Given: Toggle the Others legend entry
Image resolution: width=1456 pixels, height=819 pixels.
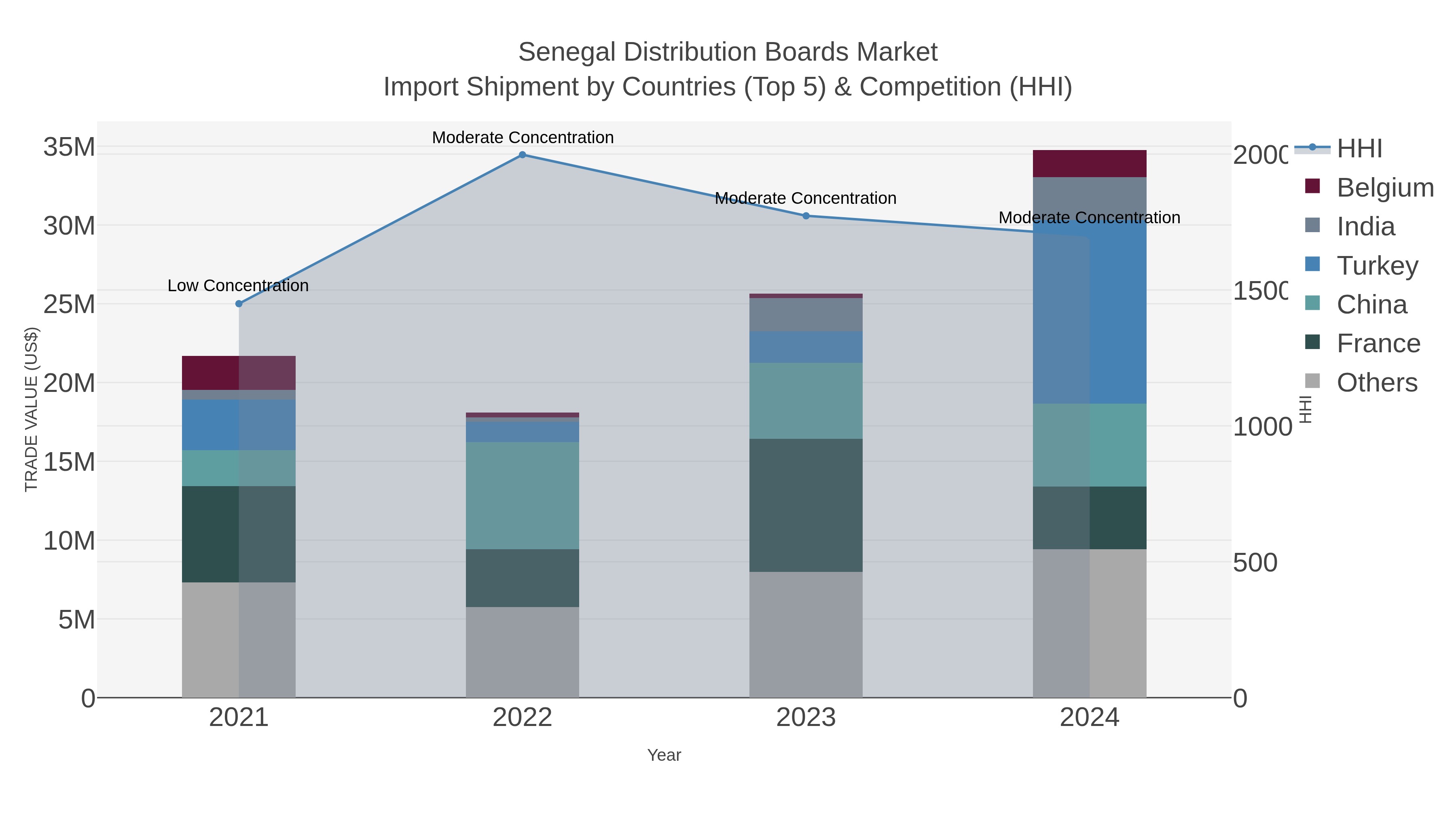Looking at the screenshot, I should click(1361, 382).
